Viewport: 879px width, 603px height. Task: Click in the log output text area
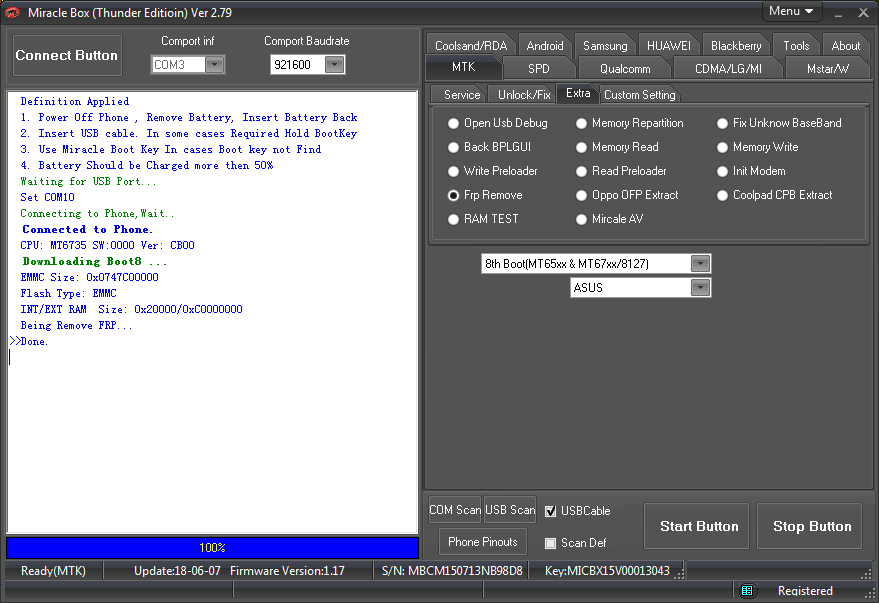212,312
